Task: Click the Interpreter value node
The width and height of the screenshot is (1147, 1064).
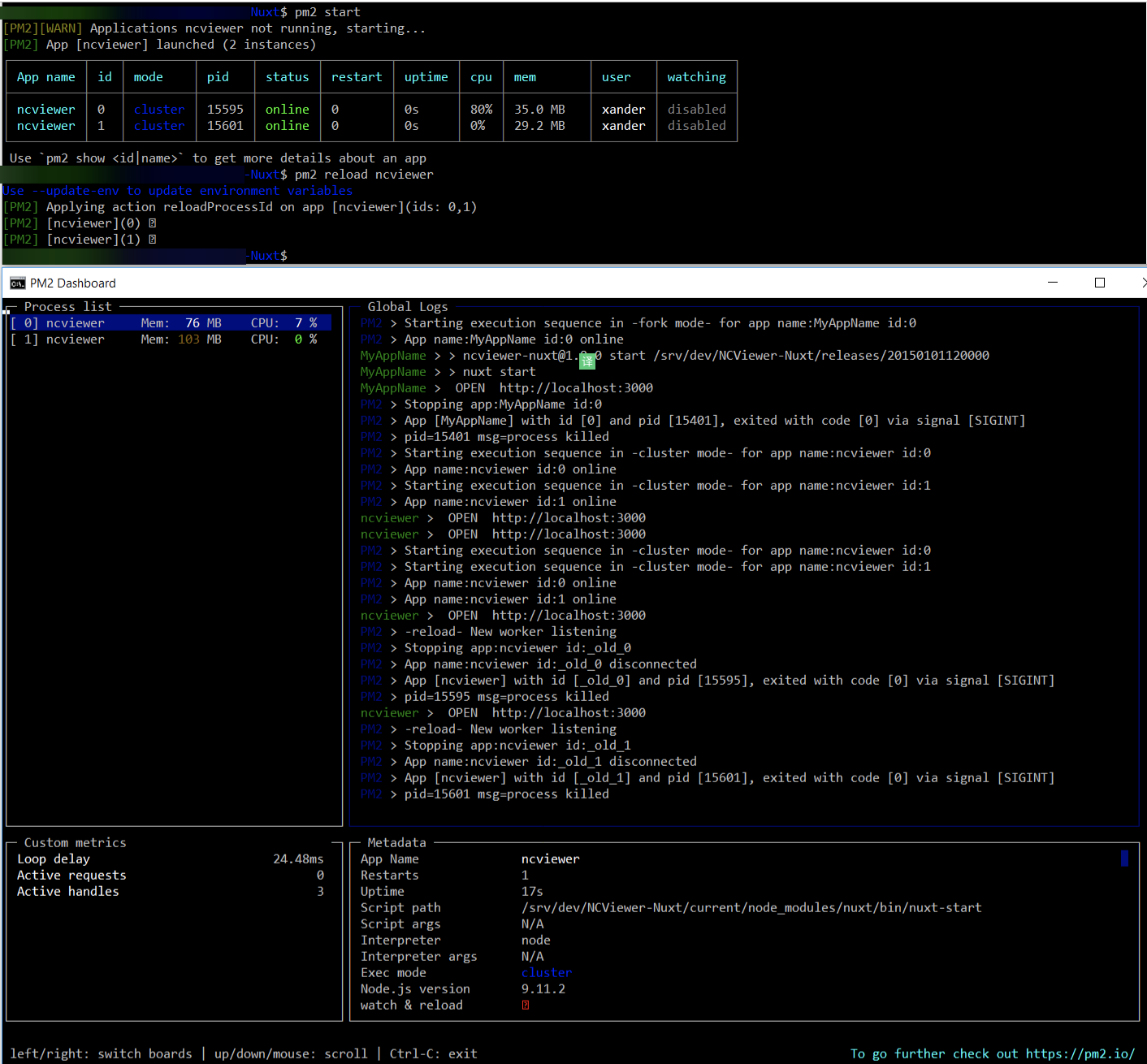Action: 536,941
